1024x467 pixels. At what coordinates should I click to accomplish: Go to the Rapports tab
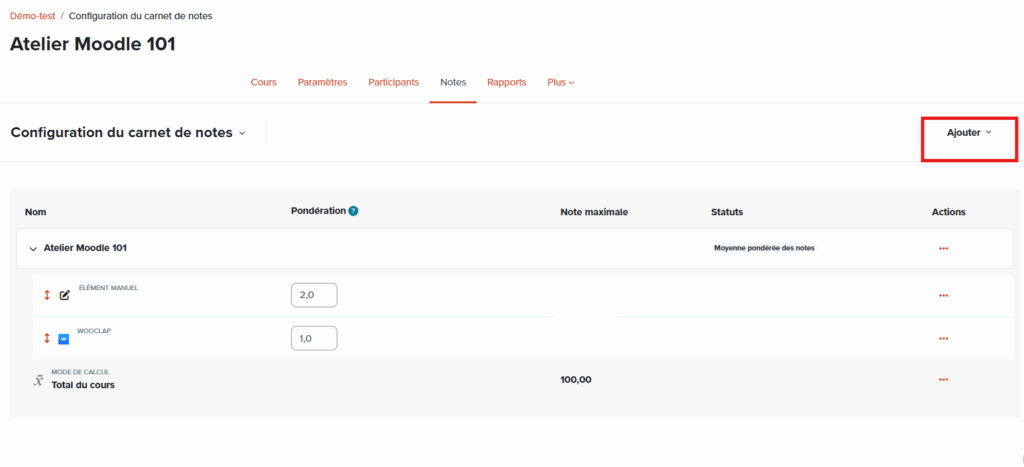click(506, 82)
